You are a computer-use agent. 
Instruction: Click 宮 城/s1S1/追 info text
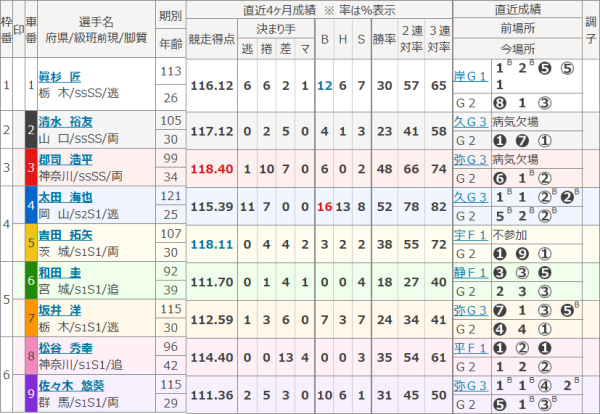(79, 289)
